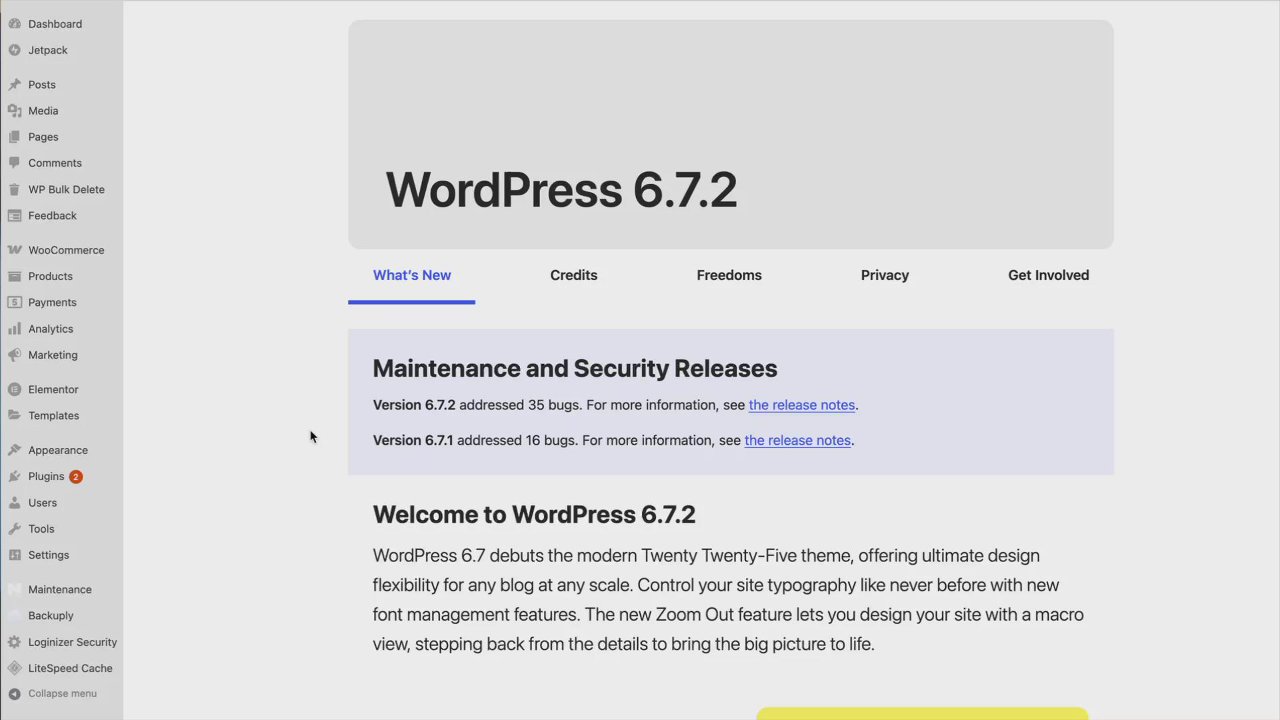Open the Jetpack menu label
The image size is (1280, 720).
pos(48,50)
